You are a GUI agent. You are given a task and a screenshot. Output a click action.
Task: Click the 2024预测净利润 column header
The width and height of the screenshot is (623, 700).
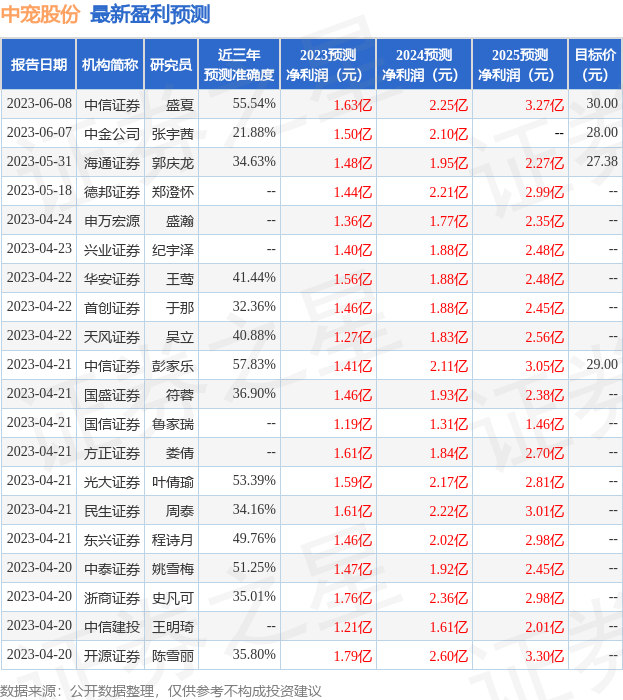pos(424,64)
